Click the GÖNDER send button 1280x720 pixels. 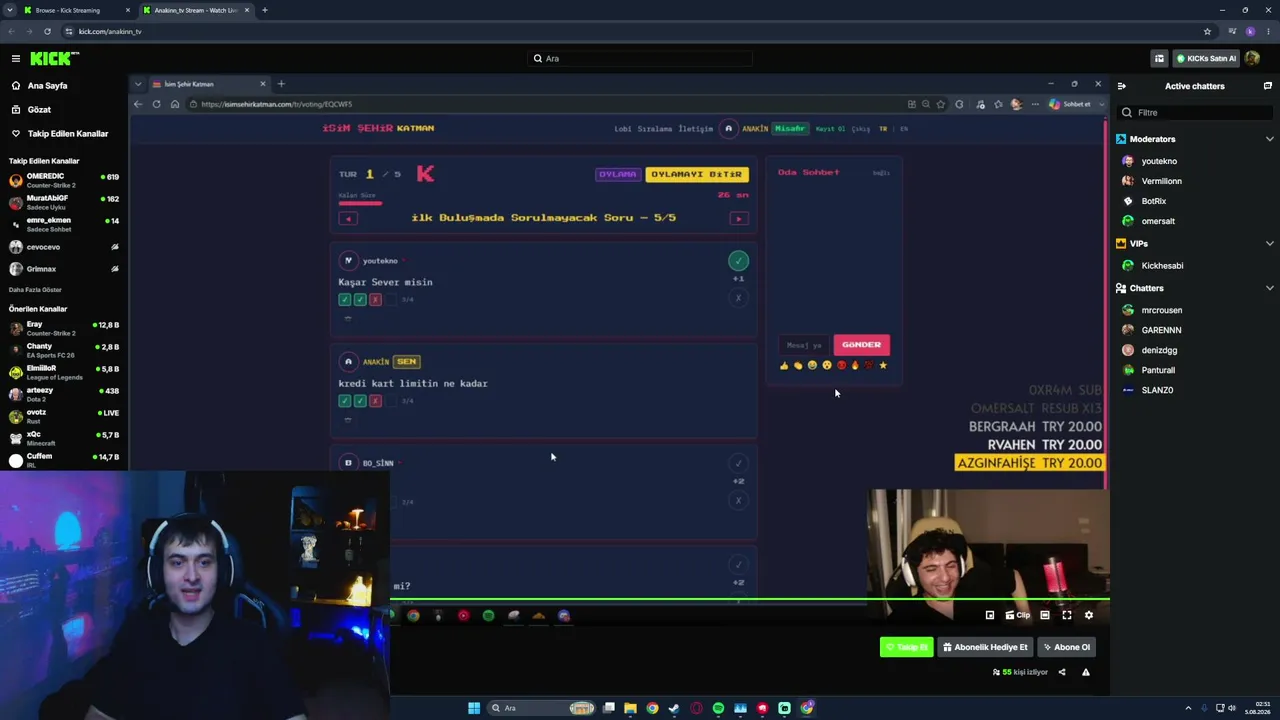pos(861,345)
